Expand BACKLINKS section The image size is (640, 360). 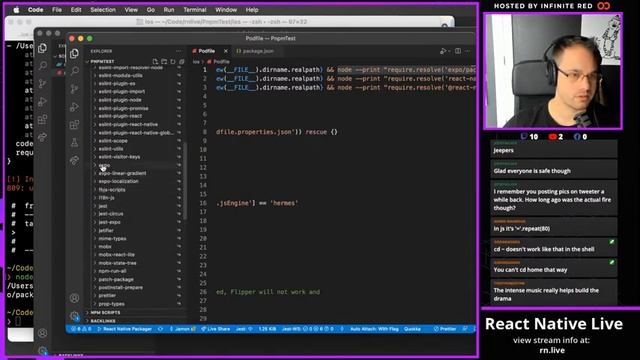point(136,321)
